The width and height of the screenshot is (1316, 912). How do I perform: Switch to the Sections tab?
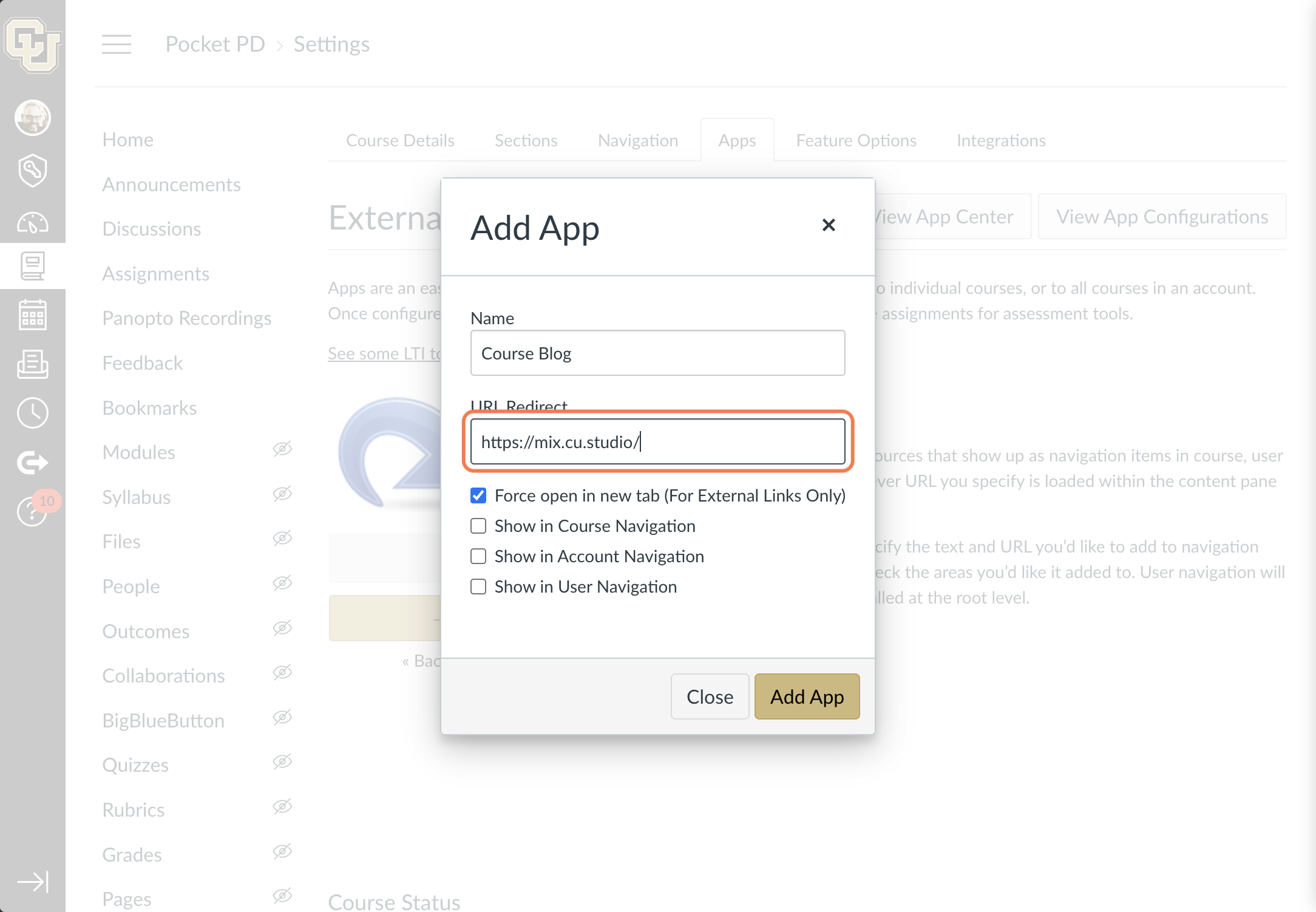(x=526, y=140)
